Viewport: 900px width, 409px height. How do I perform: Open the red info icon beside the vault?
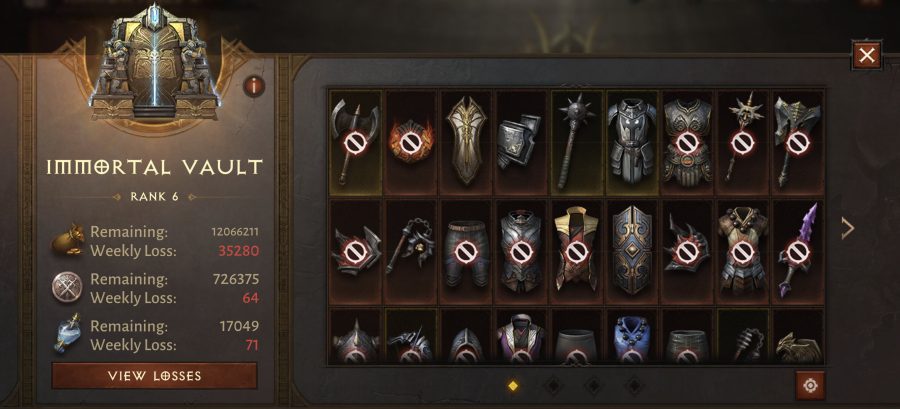tap(254, 87)
